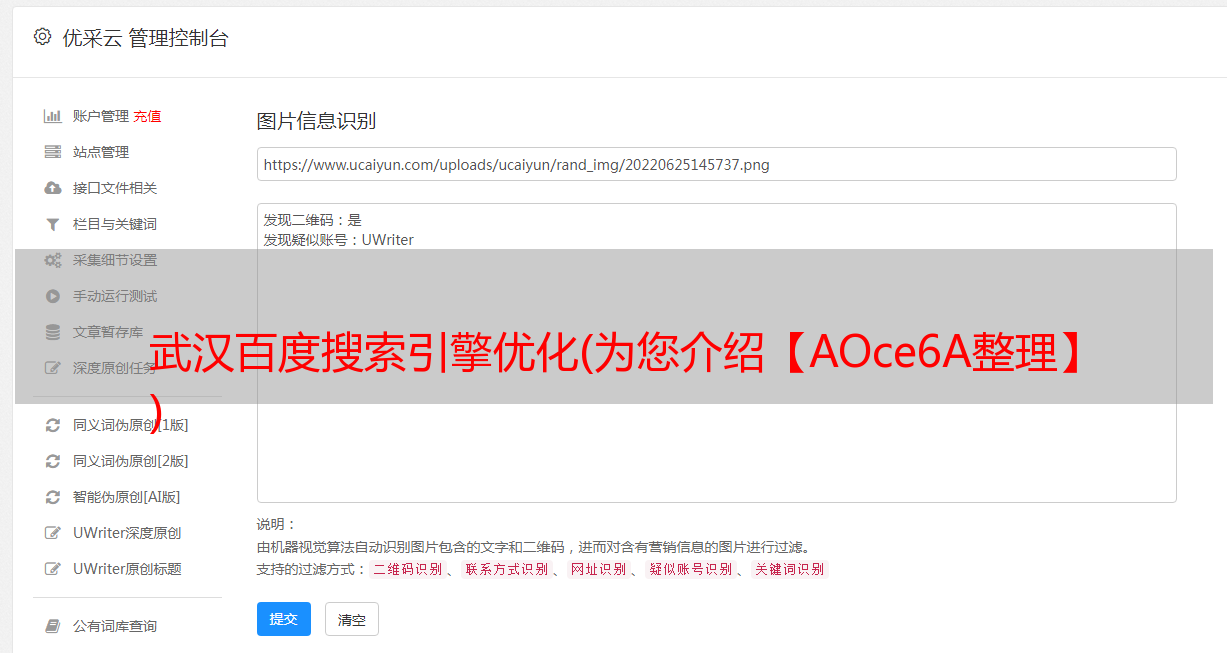Click the server icon for 站点管理
The width and height of the screenshot is (1227, 653).
point(53,152)
